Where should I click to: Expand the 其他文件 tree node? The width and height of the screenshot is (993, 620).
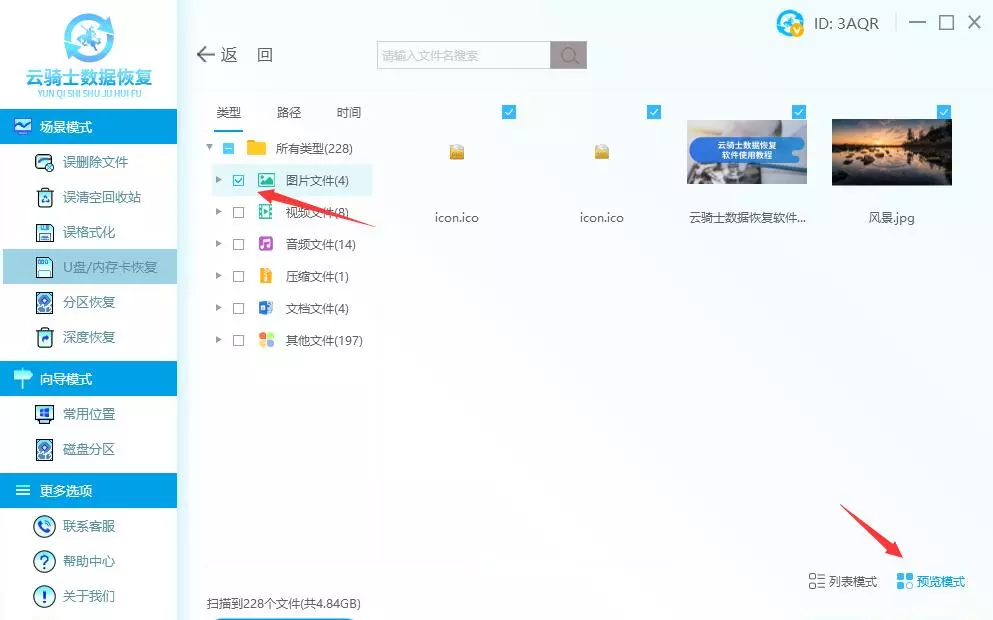(218, 339)
